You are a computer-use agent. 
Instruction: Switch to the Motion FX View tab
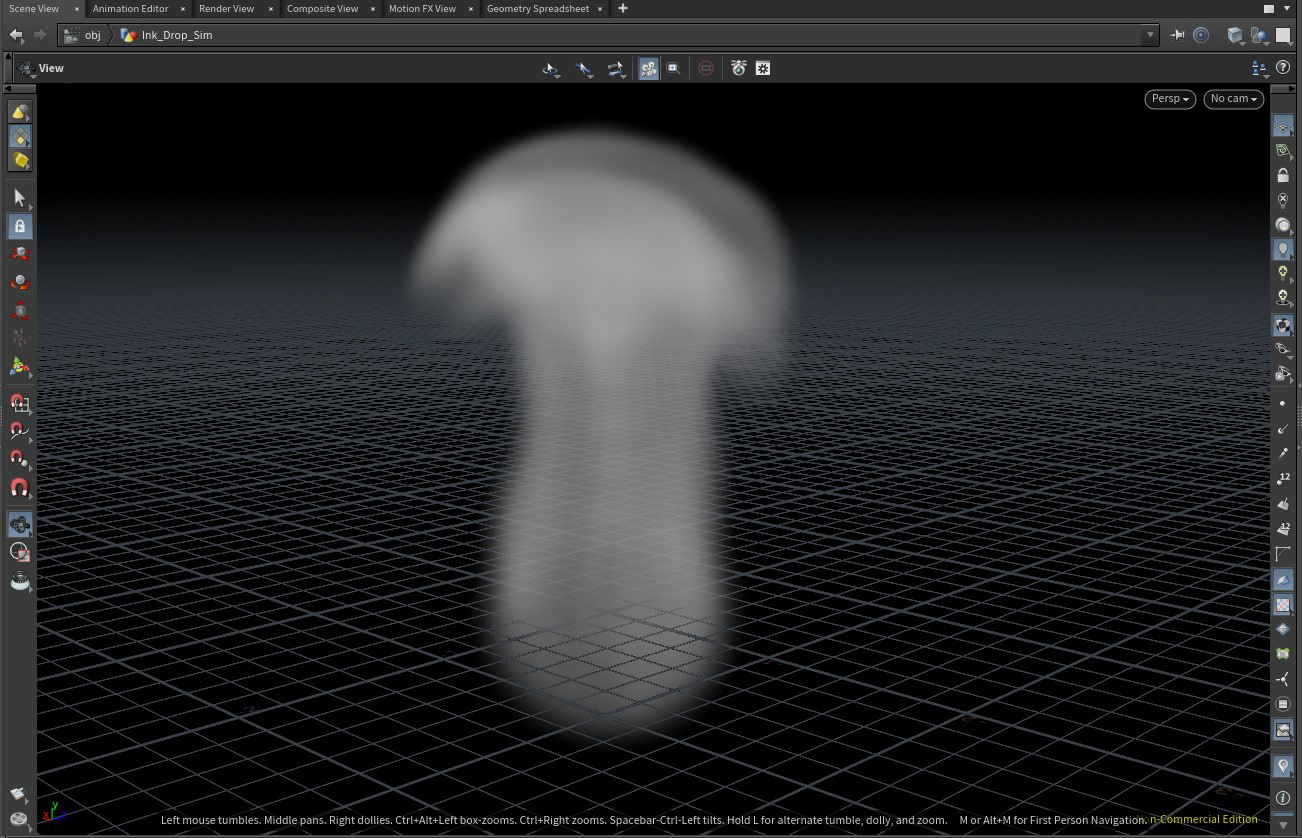[422, 8]
